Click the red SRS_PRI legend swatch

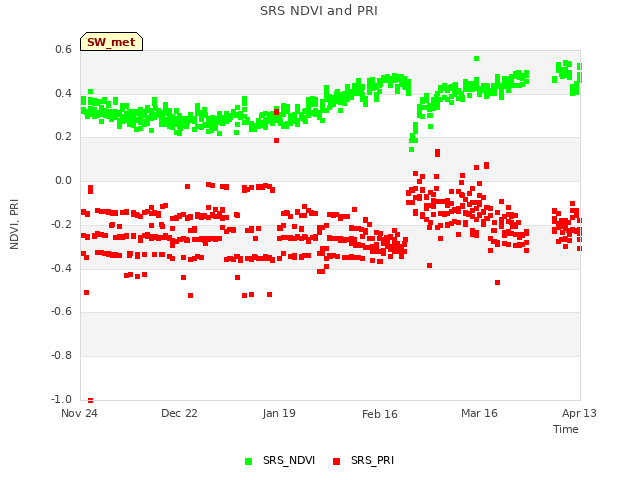(x=336, y=461)
